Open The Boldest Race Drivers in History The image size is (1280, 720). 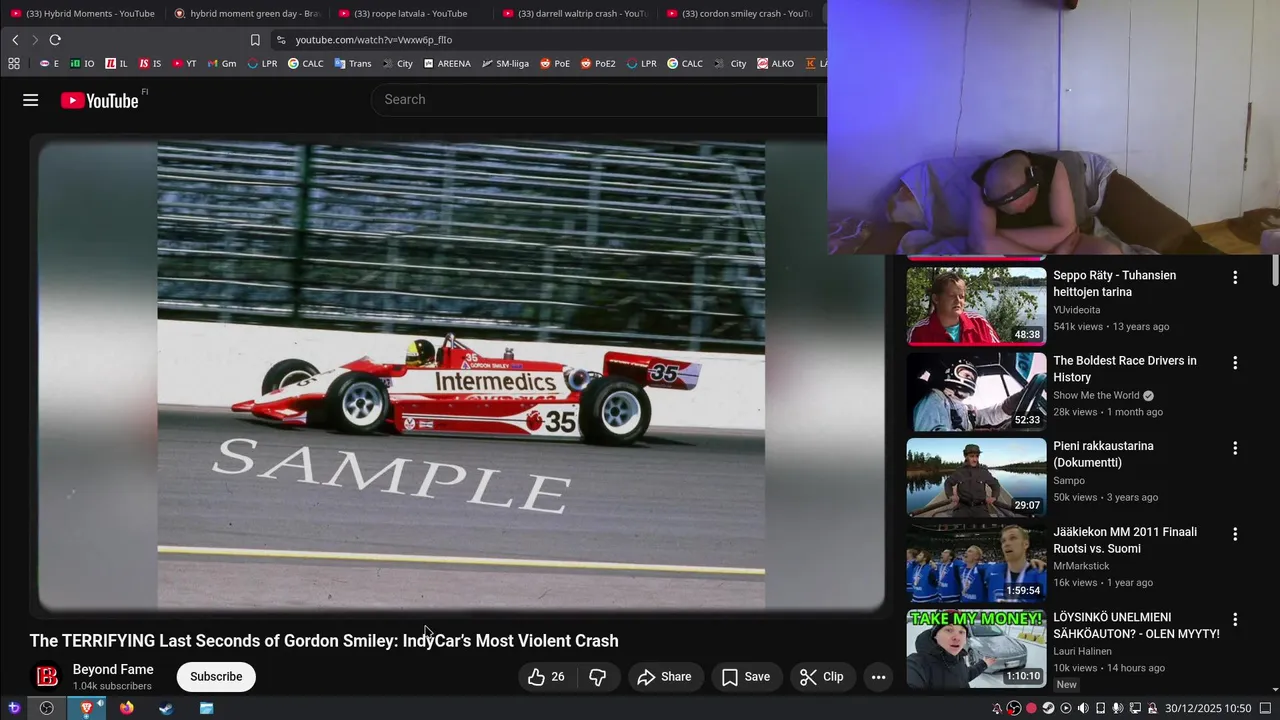pyautogui.click(x=1125, y=369)
